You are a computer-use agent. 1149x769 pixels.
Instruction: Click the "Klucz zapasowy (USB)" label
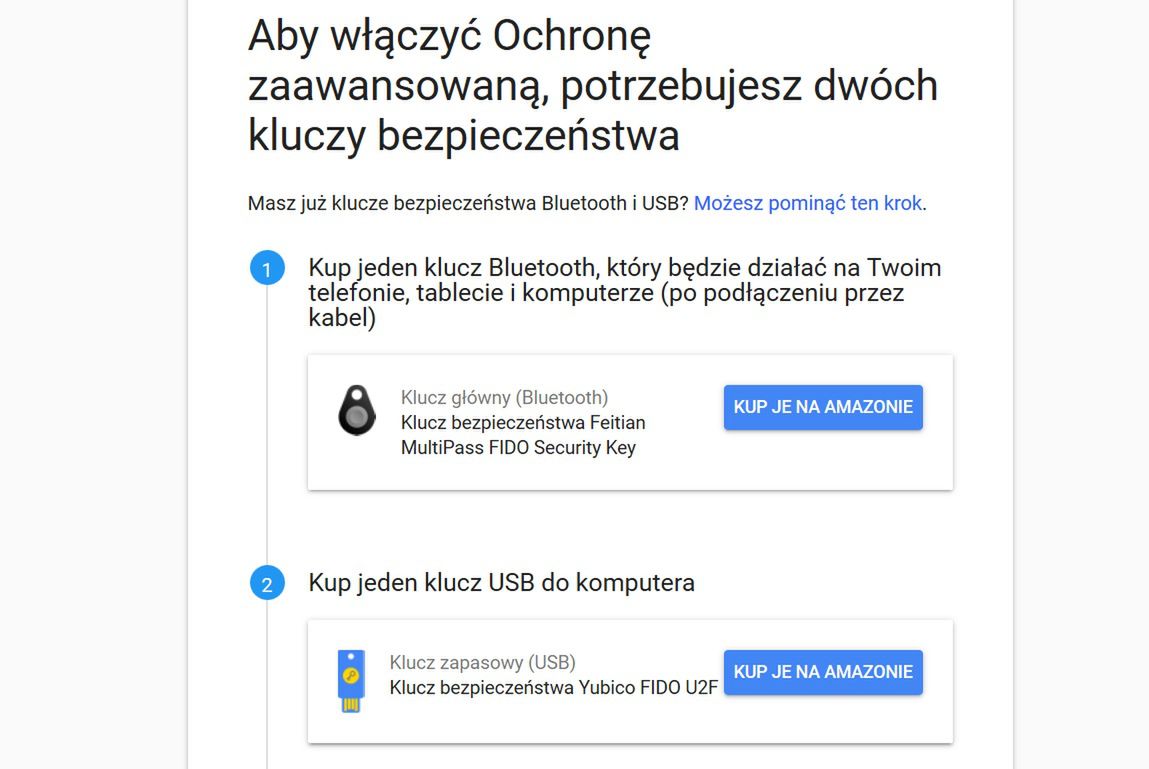[482, 662]
